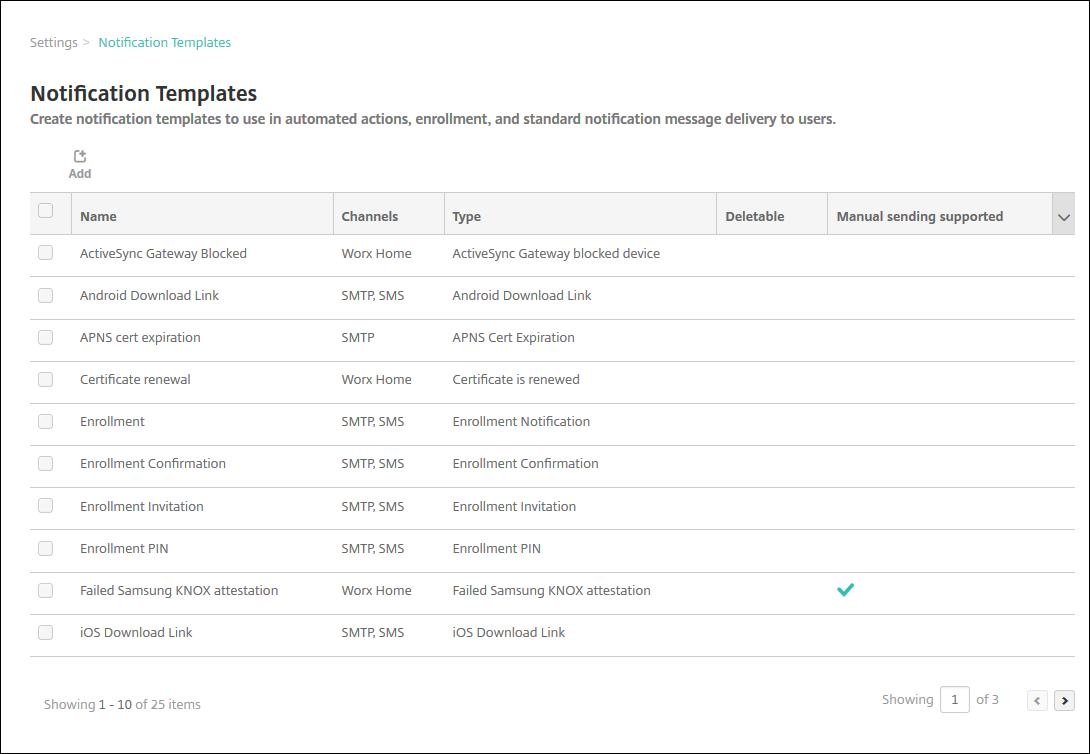Image resolution: width=1090 pixels, height=754 pixels.
Task: Select the Certificate renewal template name
Action: [135, 379]
